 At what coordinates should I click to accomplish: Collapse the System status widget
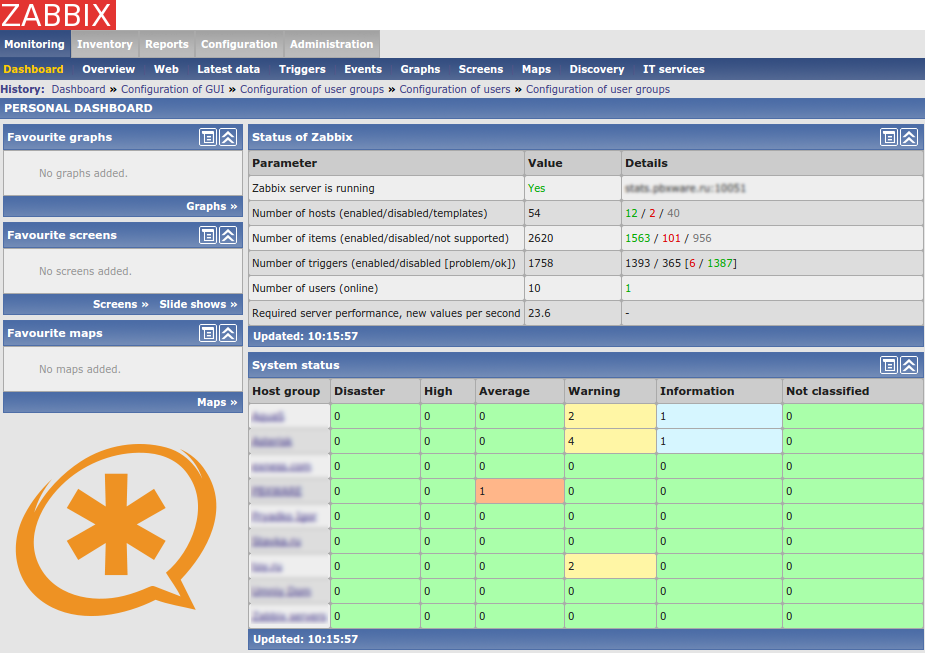[x=909, y=365]
